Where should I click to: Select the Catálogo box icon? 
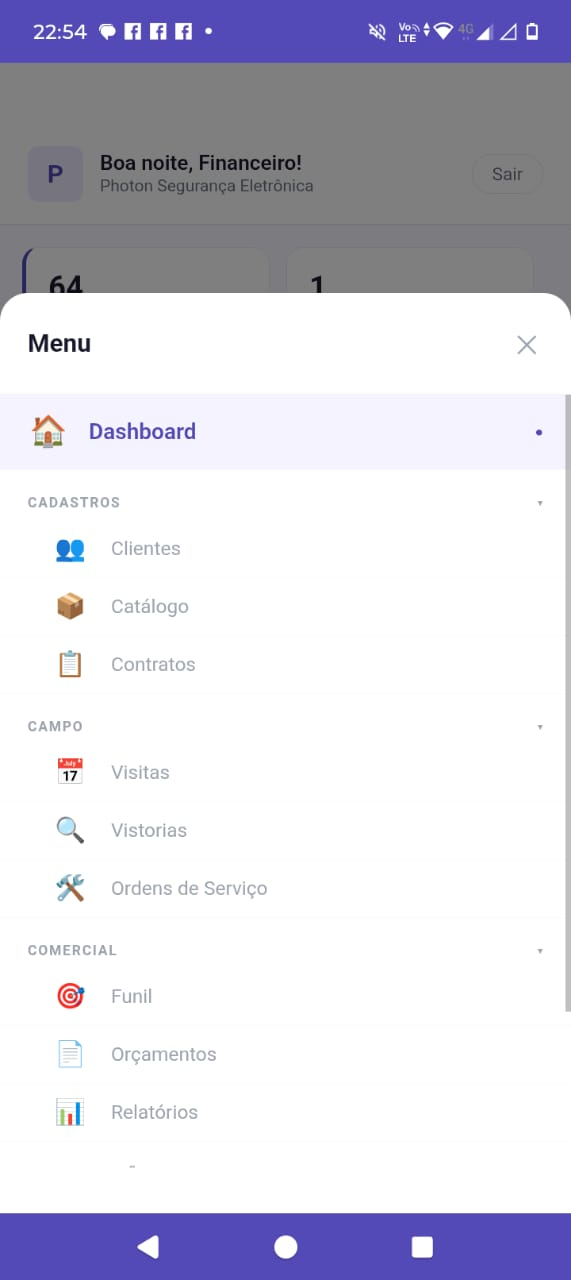click(x=70, y=606)
